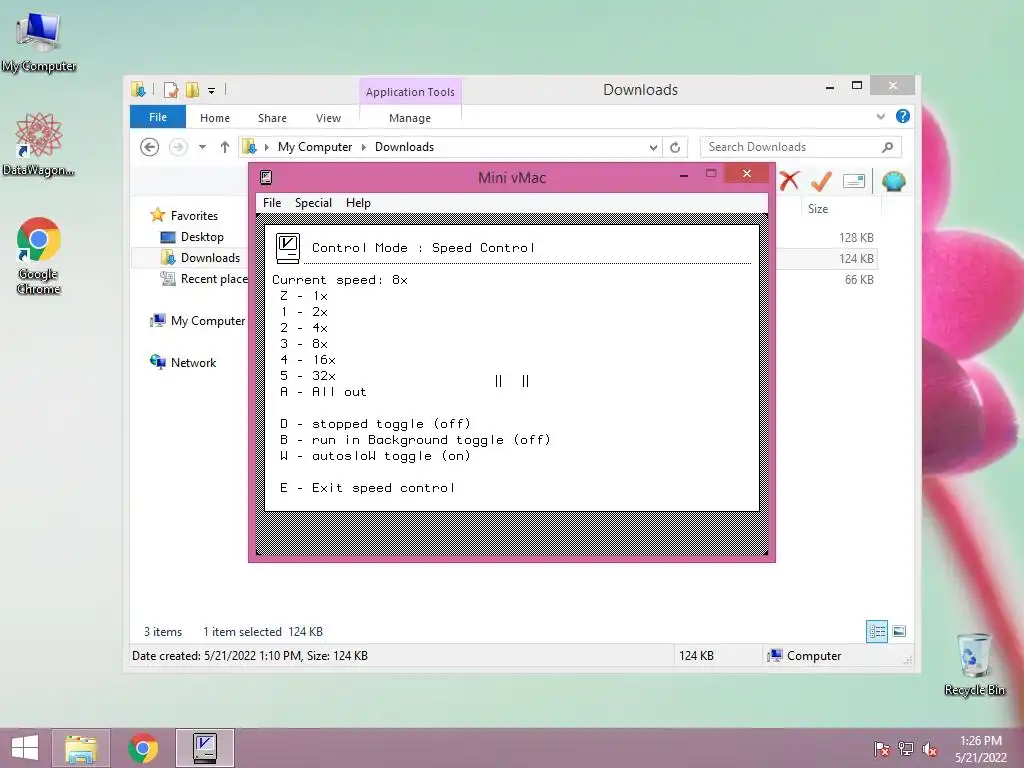Open My Computer desktop icon
This screenshot has height=768, width=1024.
39,42
